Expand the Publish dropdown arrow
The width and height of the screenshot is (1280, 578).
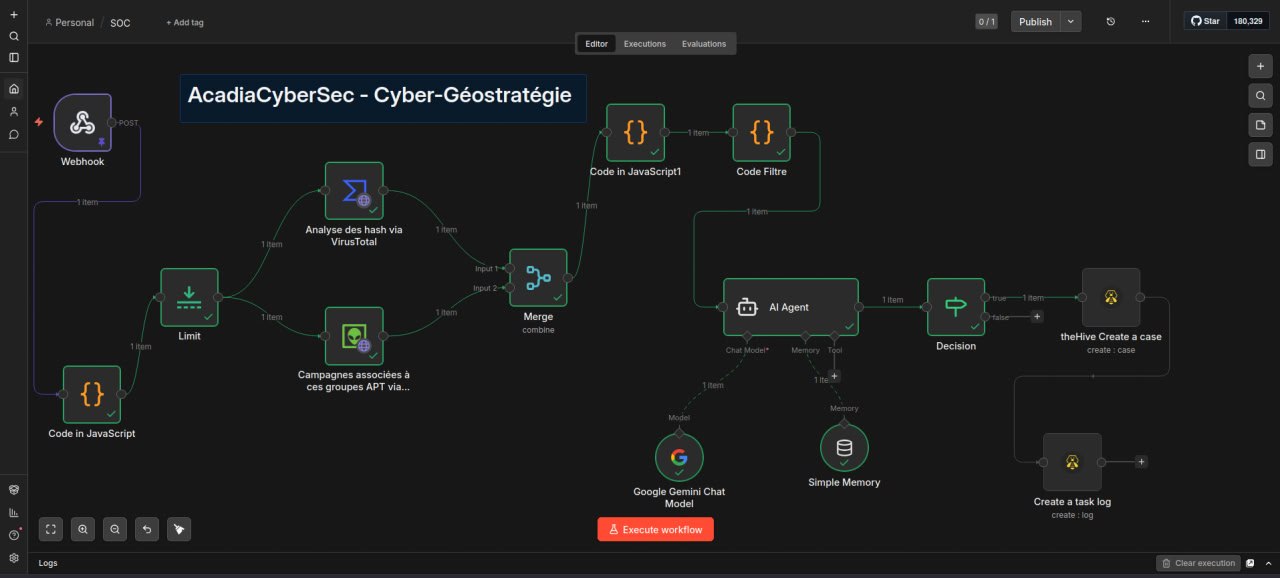[1071, 21]
